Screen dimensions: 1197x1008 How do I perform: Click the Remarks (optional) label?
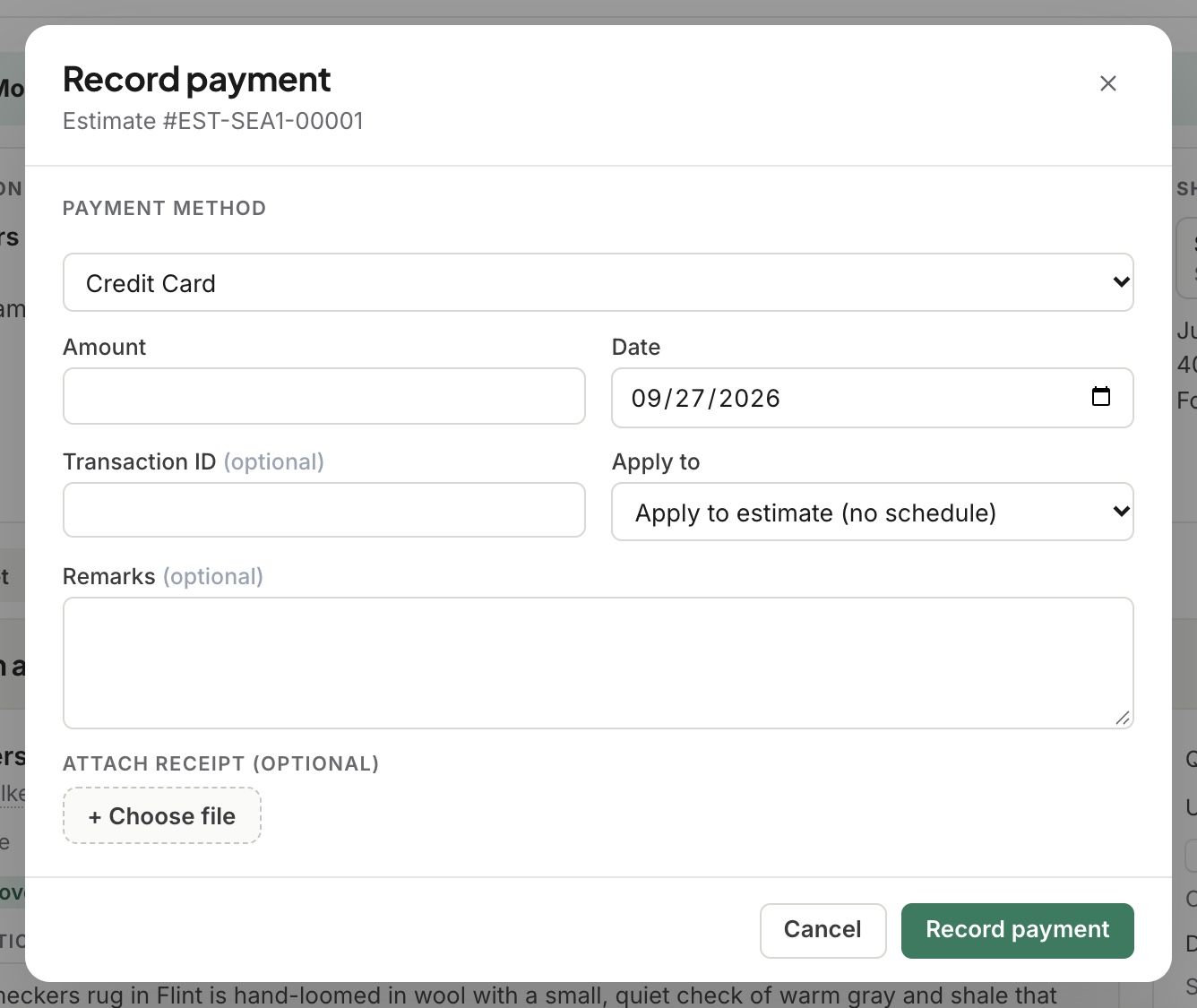(163, 576)
